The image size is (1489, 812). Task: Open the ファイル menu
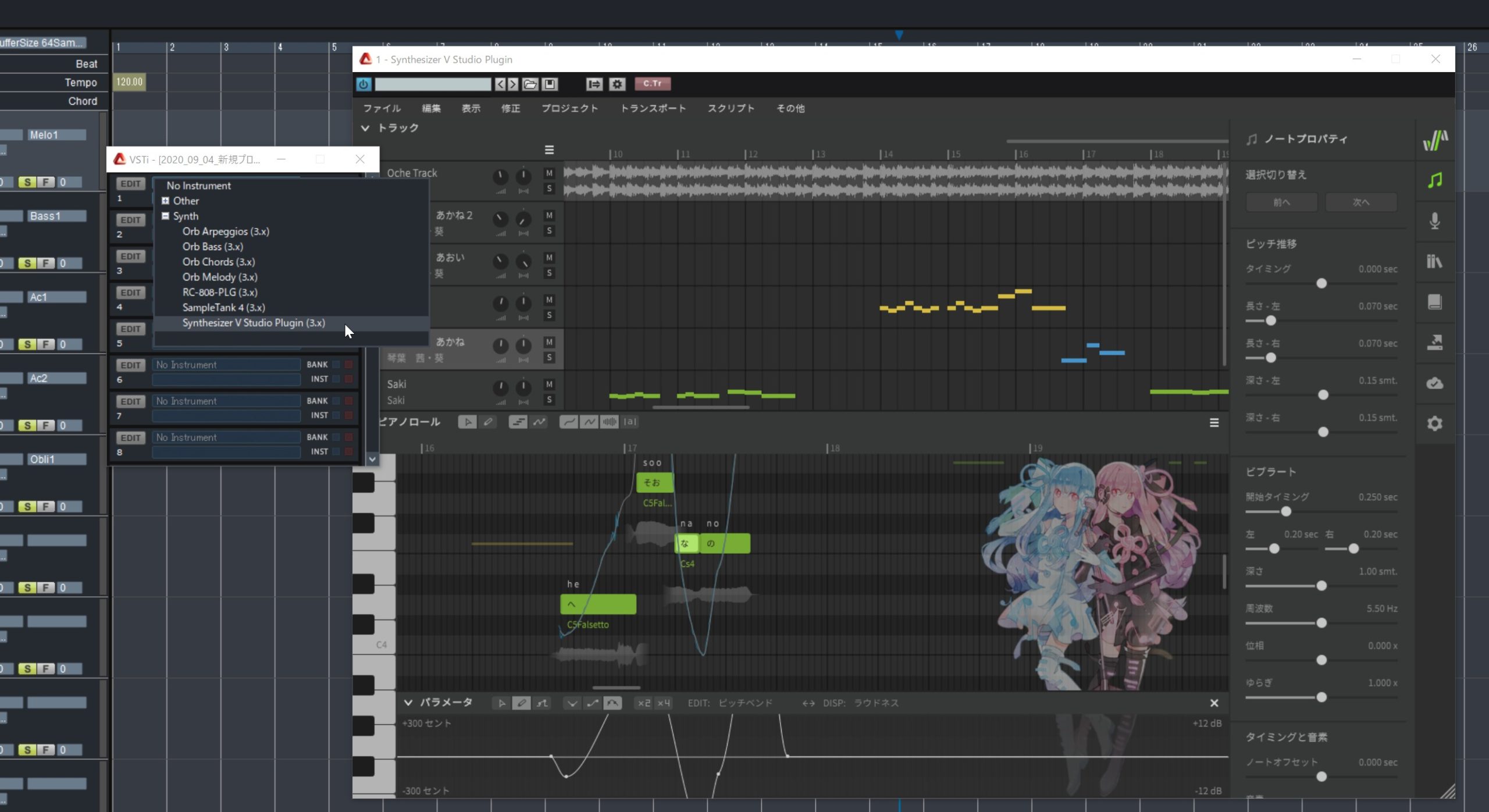[382, 108]
